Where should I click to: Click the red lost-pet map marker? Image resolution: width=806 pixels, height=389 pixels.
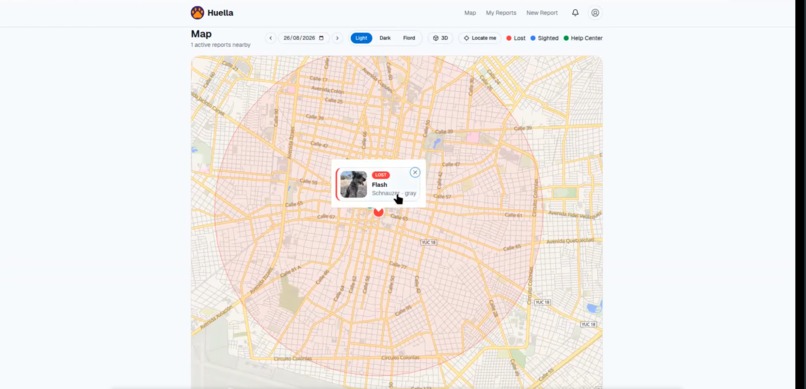378,211
